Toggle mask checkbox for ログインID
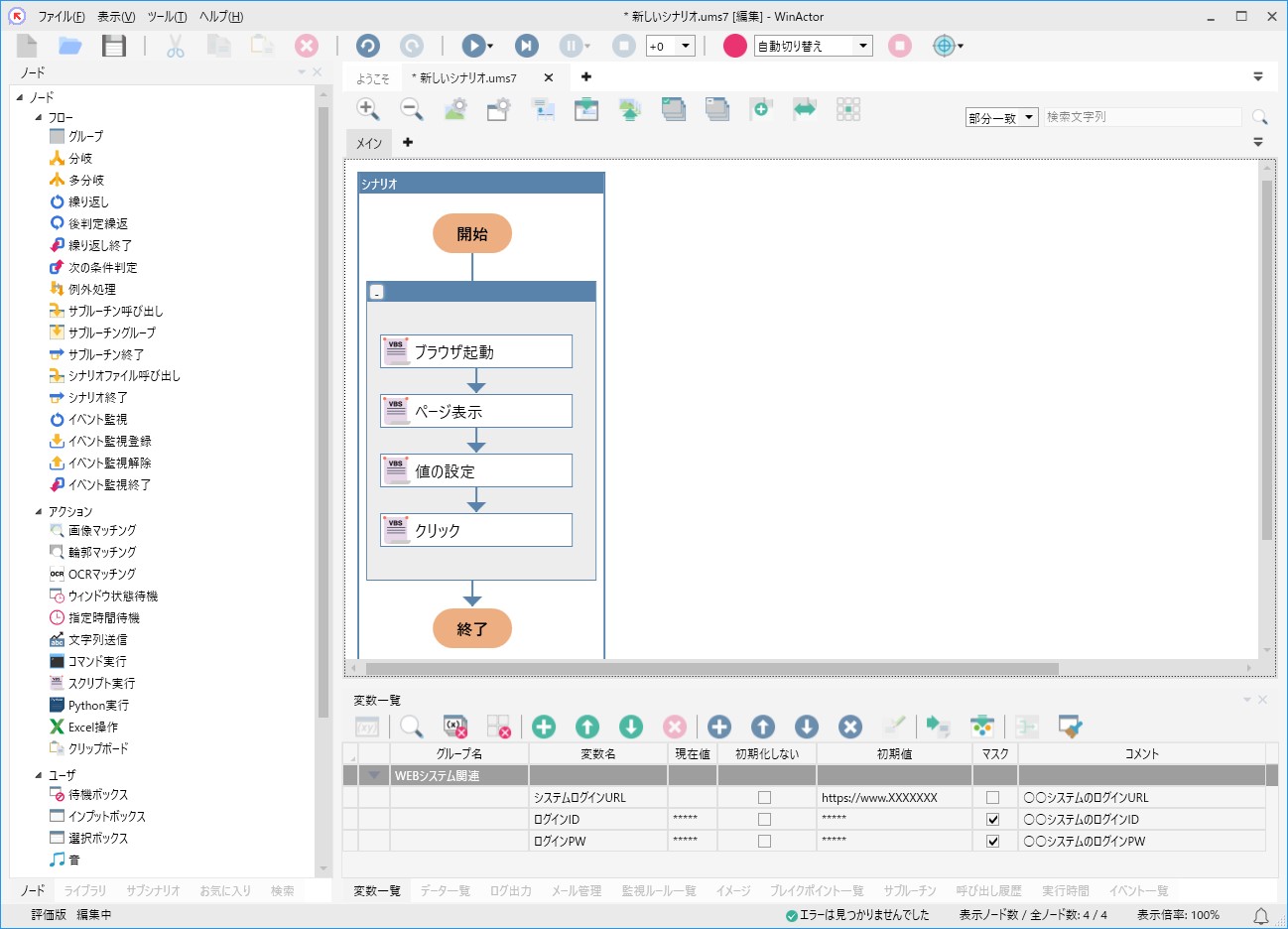Image resolution: width=1288 pixels, height=929 pixels. (x=992, y=820)
